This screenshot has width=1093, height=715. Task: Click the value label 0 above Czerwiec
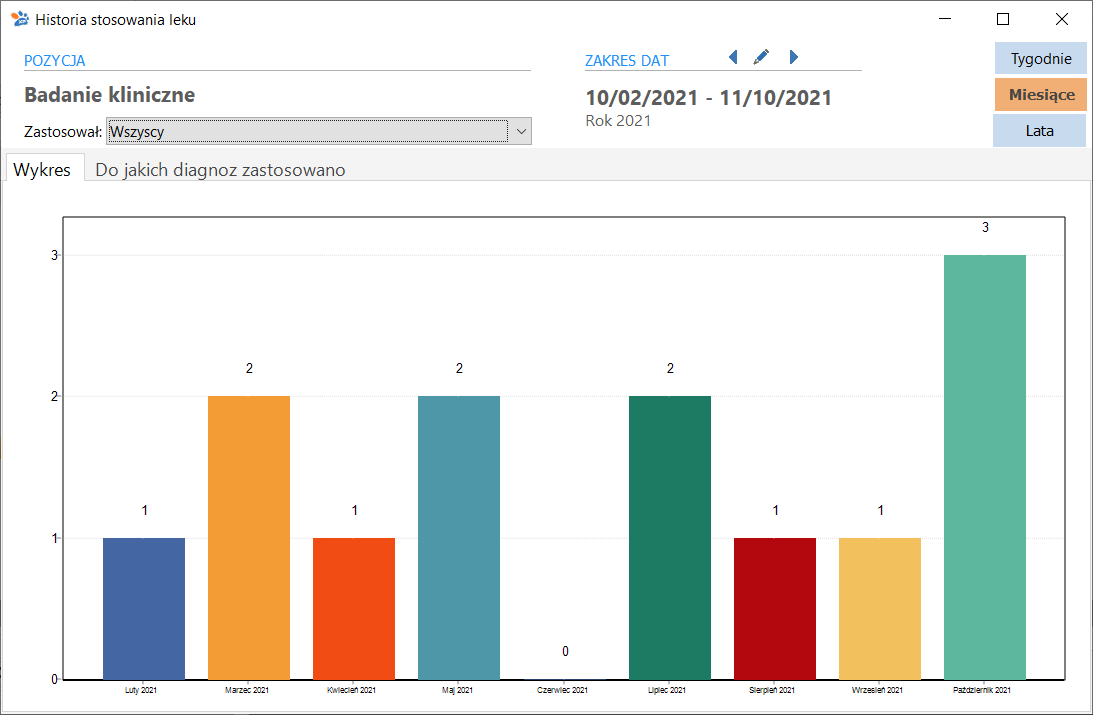click(x=565, y=652)
